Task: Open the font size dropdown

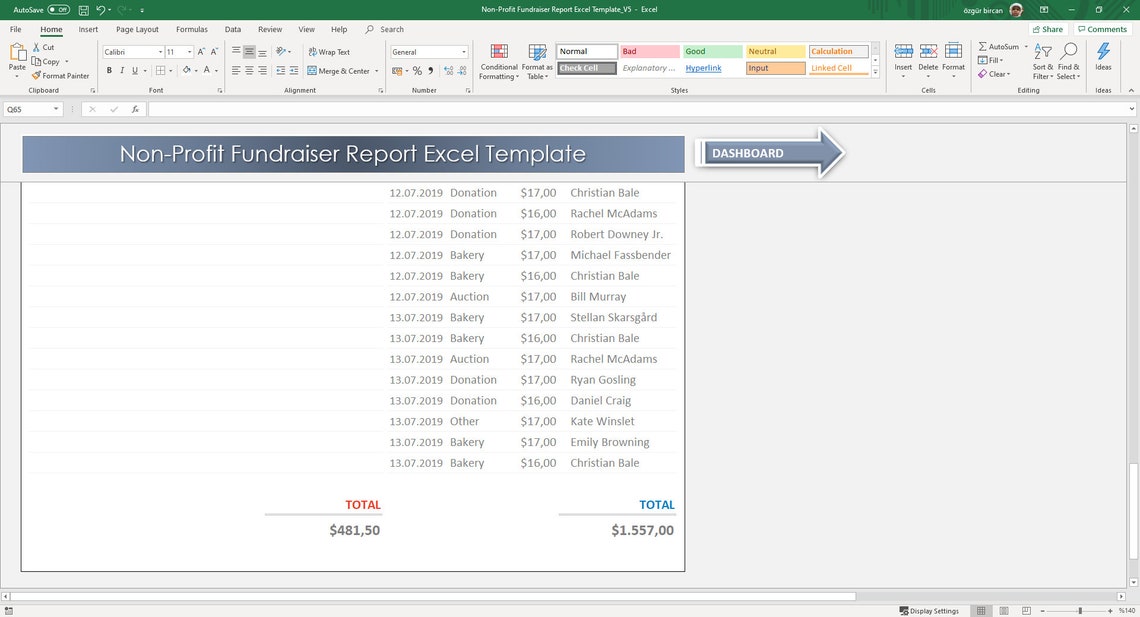Action: pos(189,51)
